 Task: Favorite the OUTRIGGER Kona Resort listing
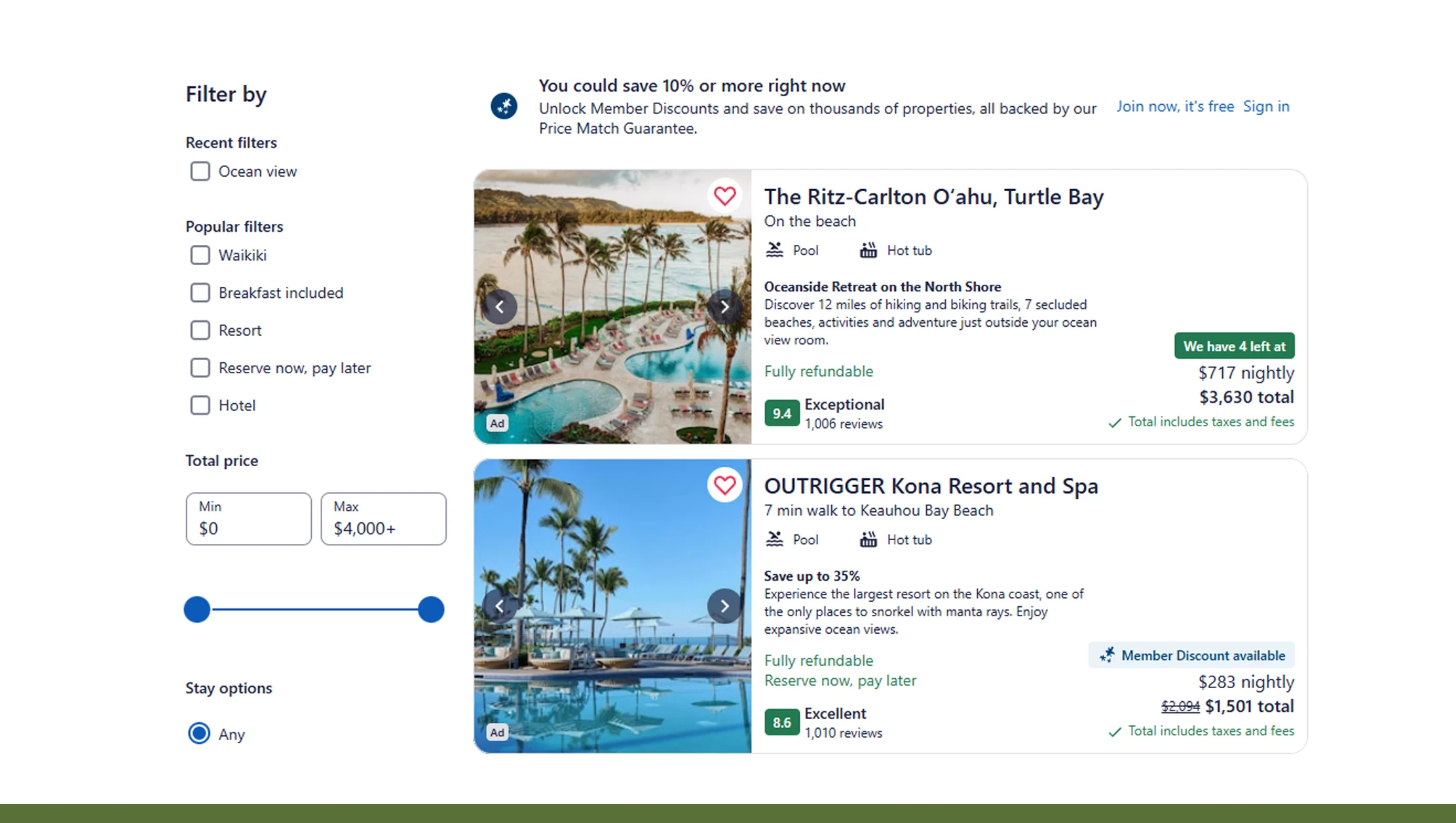(724, 485)
